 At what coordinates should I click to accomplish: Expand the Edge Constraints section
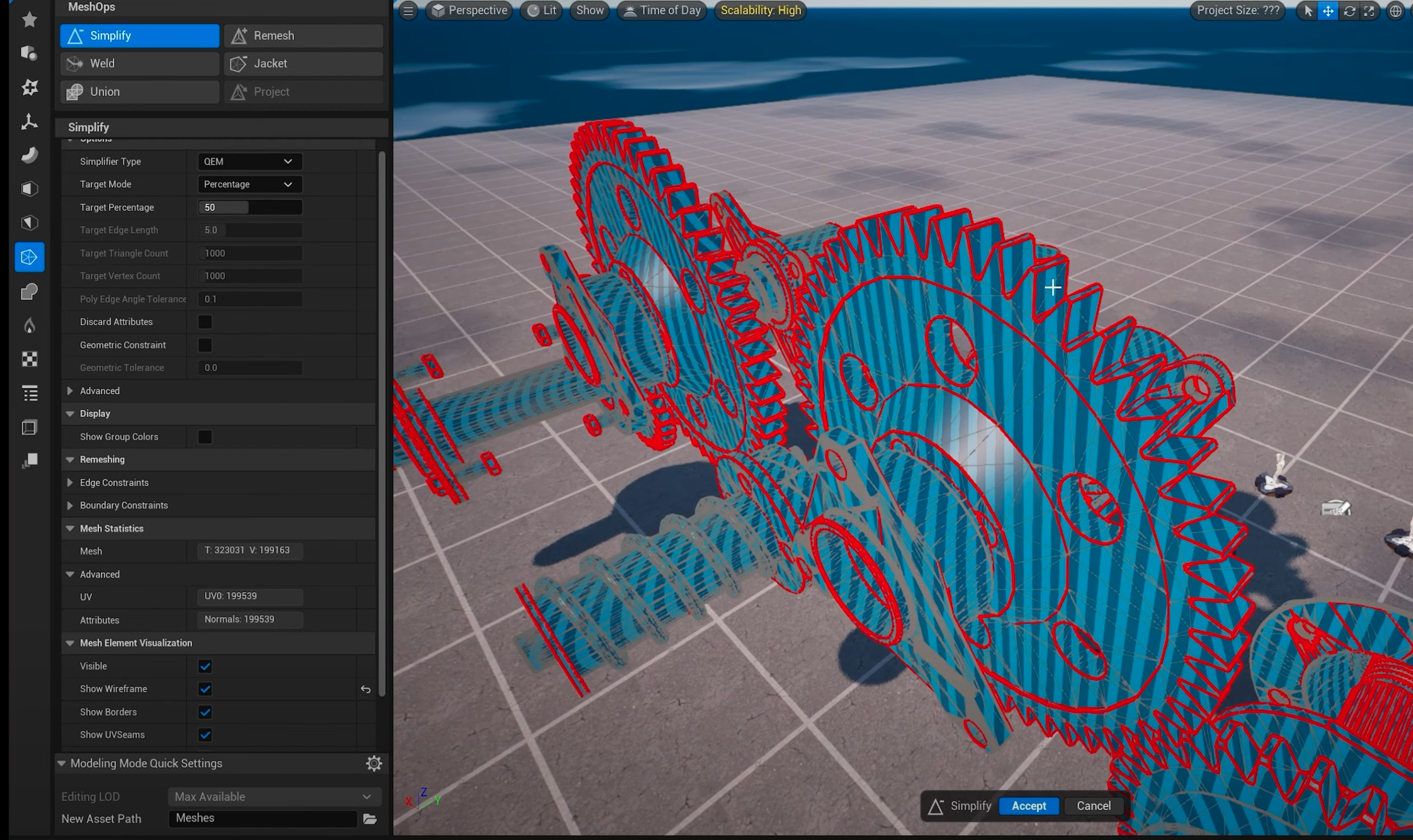tap(70, 483)
